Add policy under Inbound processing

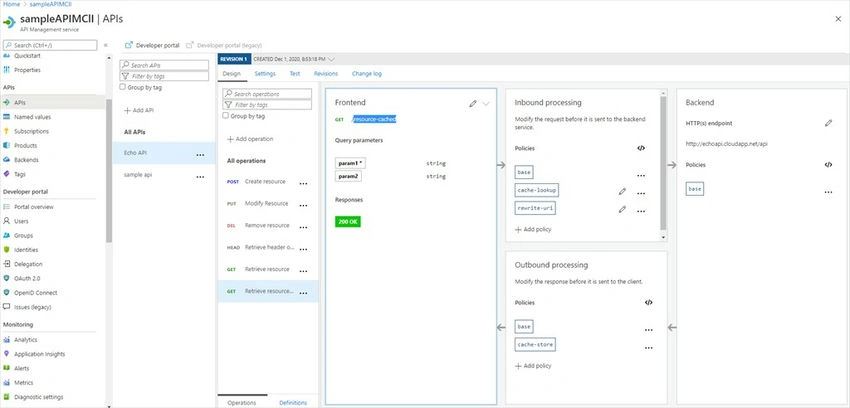(533, 229)
